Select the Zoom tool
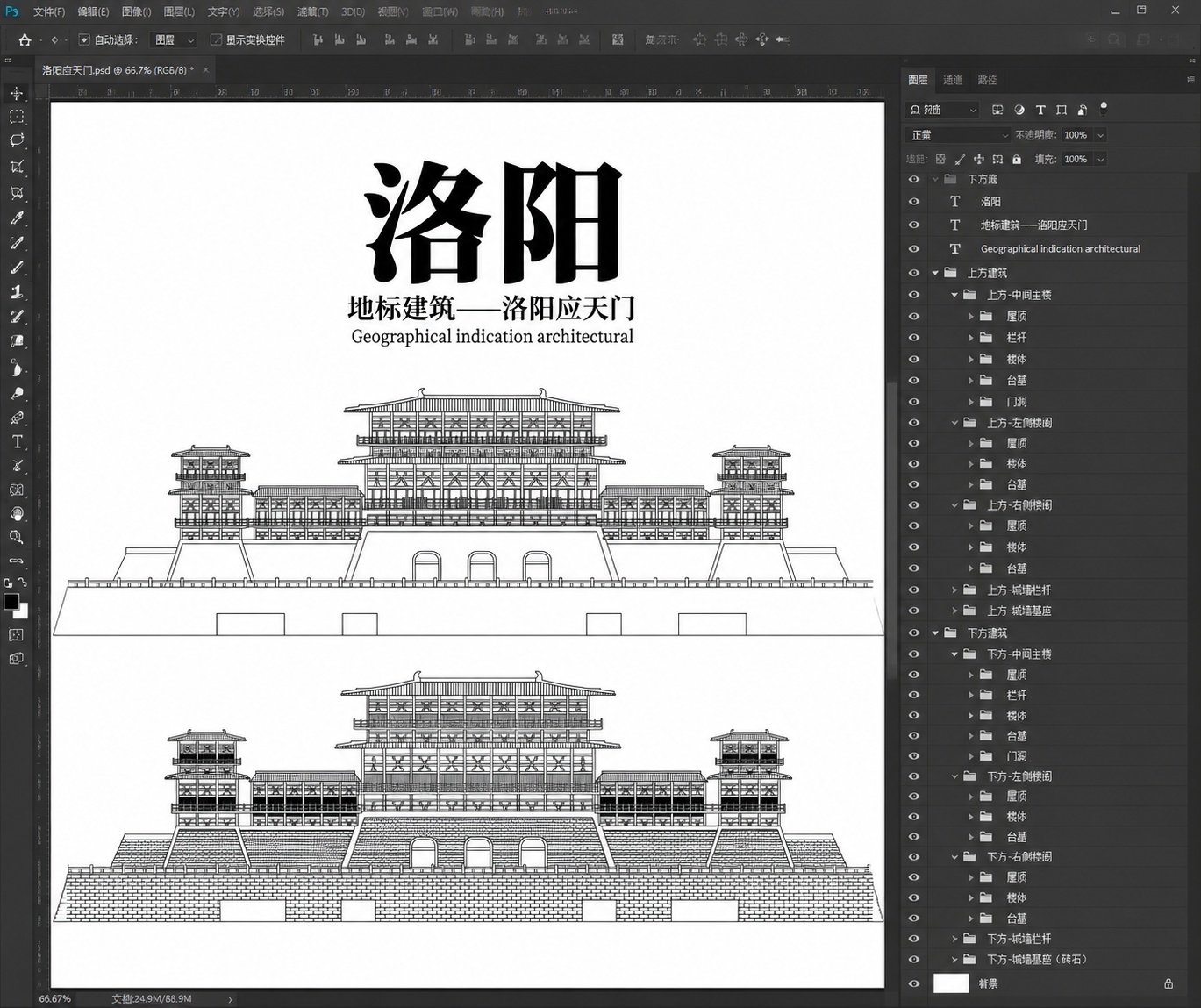The image size is (1201, 1008). click(x=17, y=537)
